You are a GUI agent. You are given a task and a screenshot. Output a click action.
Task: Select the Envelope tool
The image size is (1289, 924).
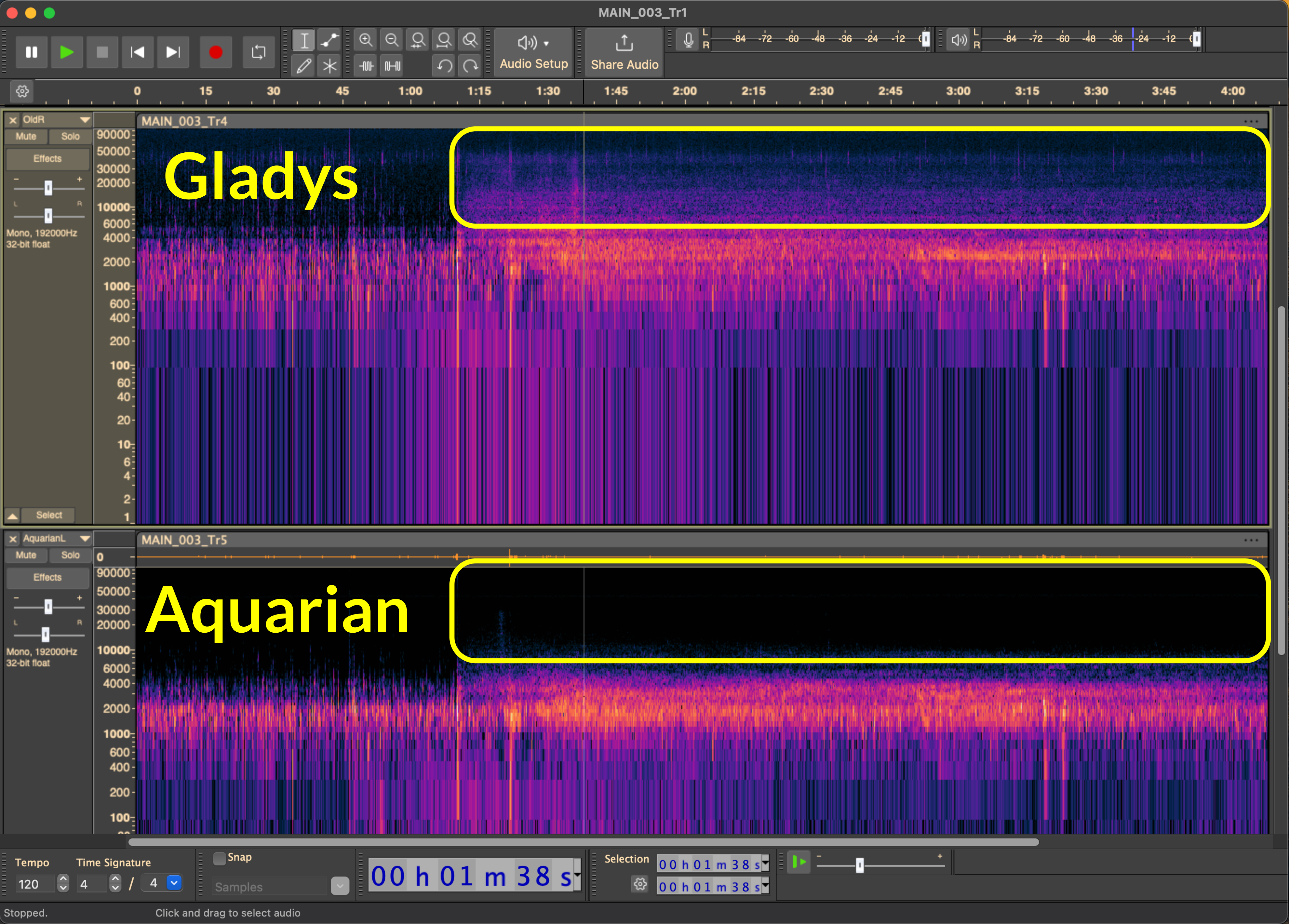(329, 40)
